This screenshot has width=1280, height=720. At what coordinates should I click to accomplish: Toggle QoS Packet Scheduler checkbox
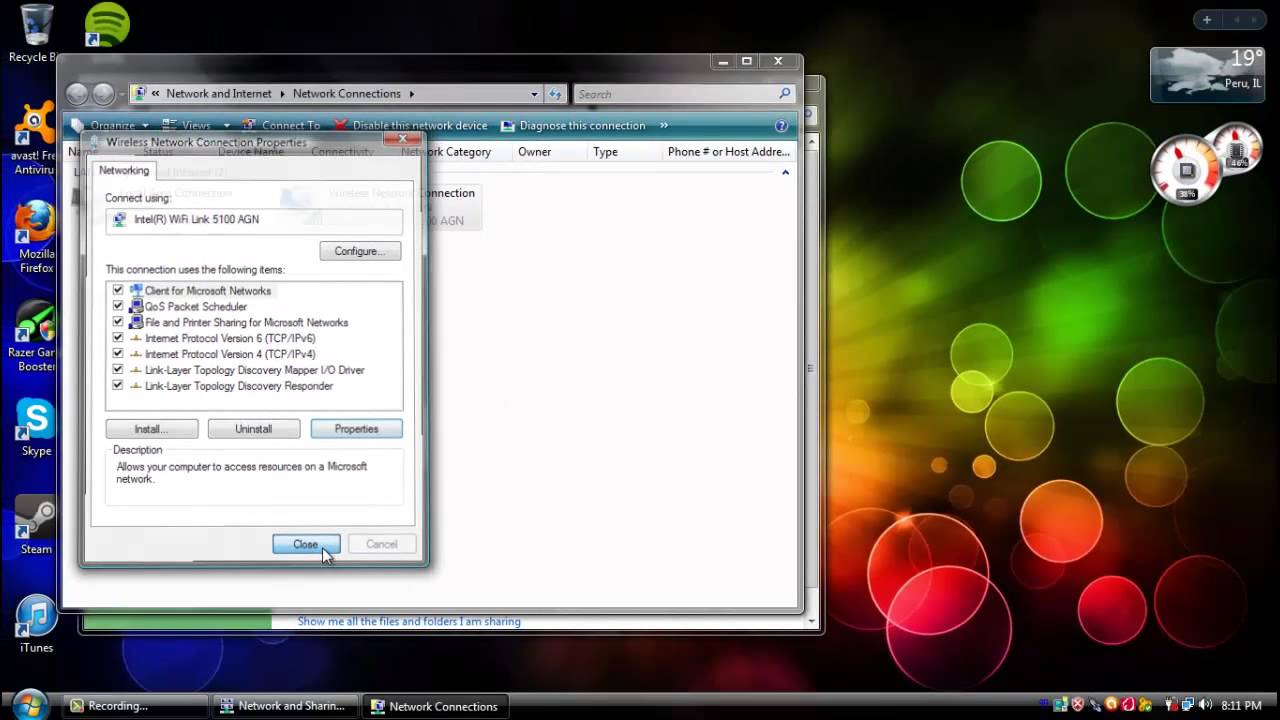(x=118, y=307)
